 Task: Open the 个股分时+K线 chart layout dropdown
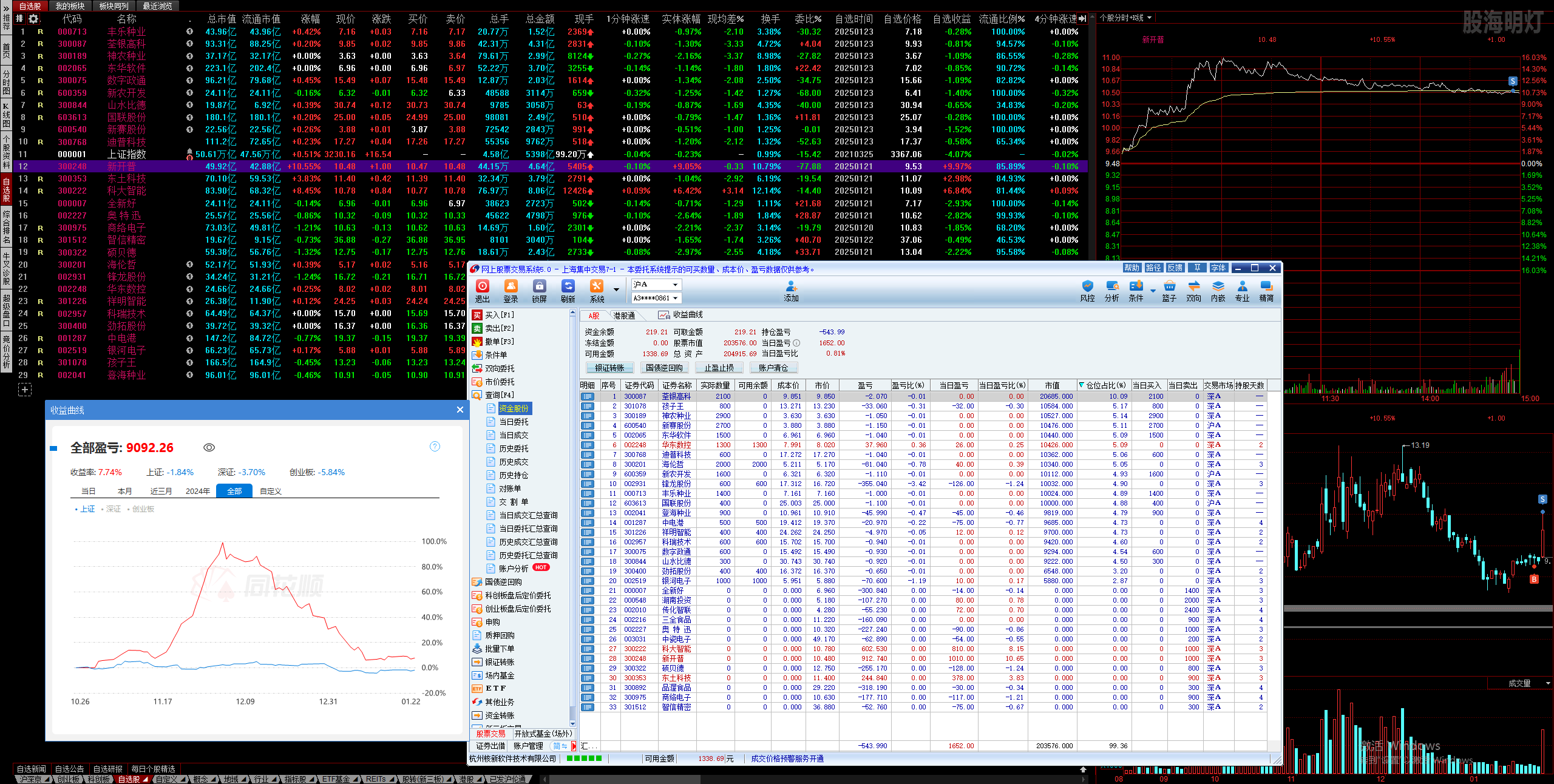tap(1126, 18)
